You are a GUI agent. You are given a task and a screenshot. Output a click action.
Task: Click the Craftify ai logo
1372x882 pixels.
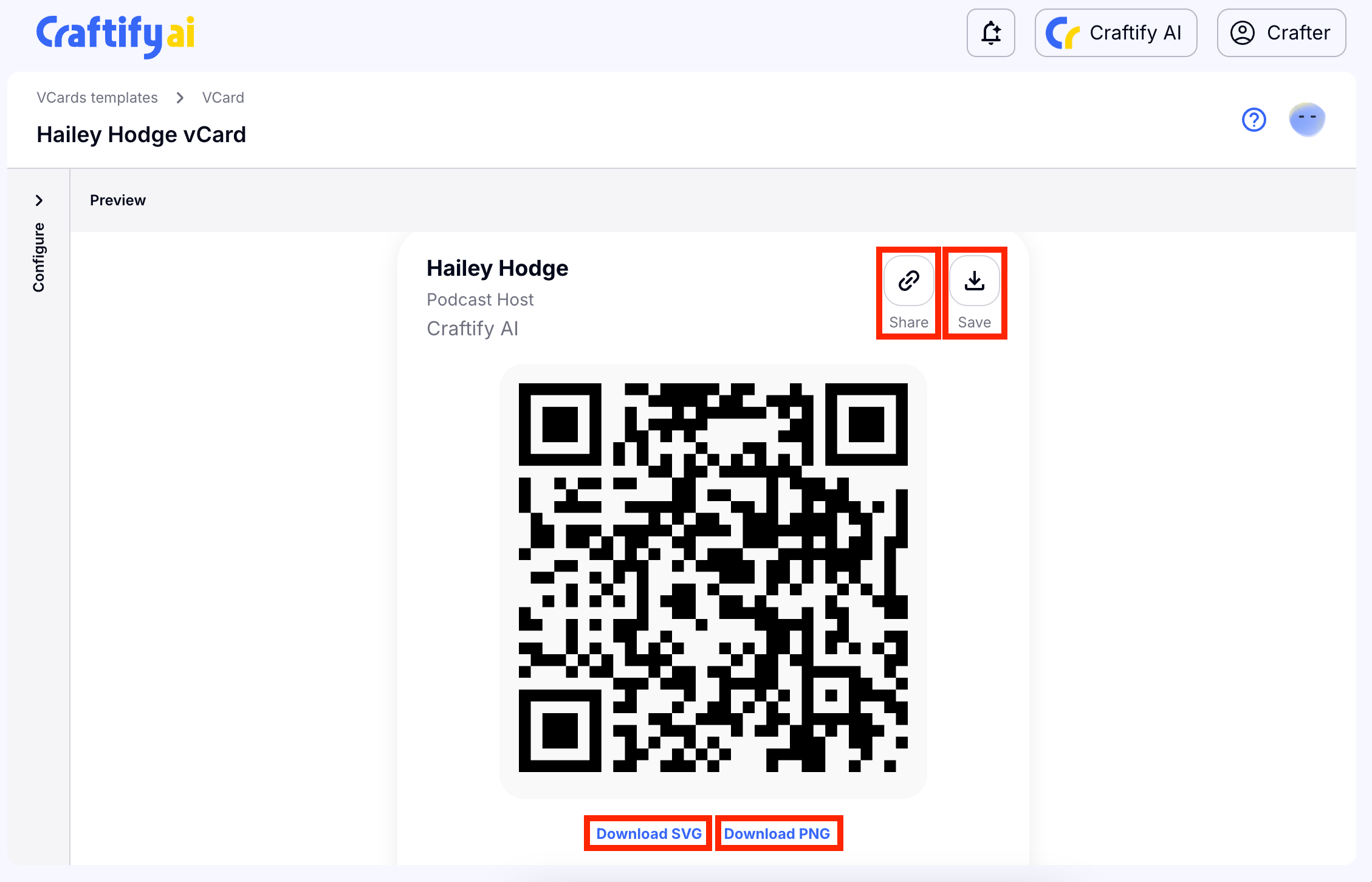pyautogui.click(x=115, y=34)
